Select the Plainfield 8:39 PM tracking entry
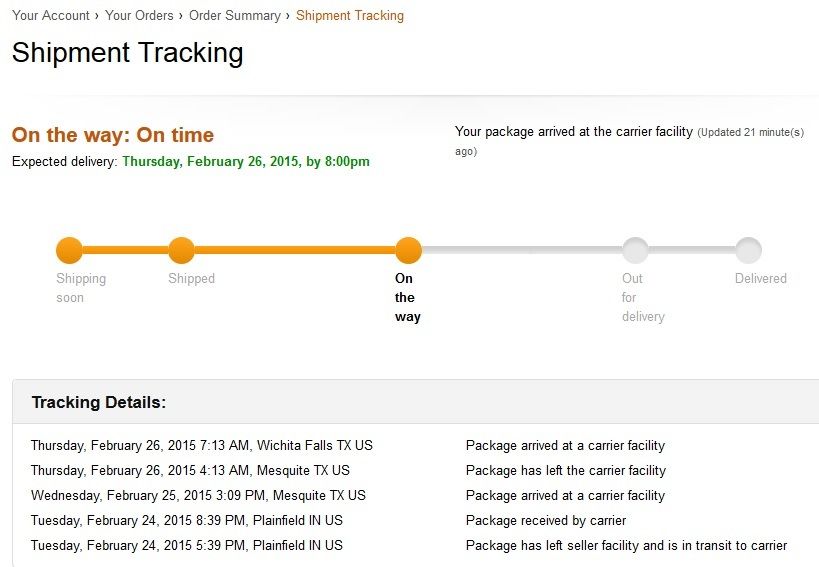Viewport: 819px width, 567px height. click(186, 521)
